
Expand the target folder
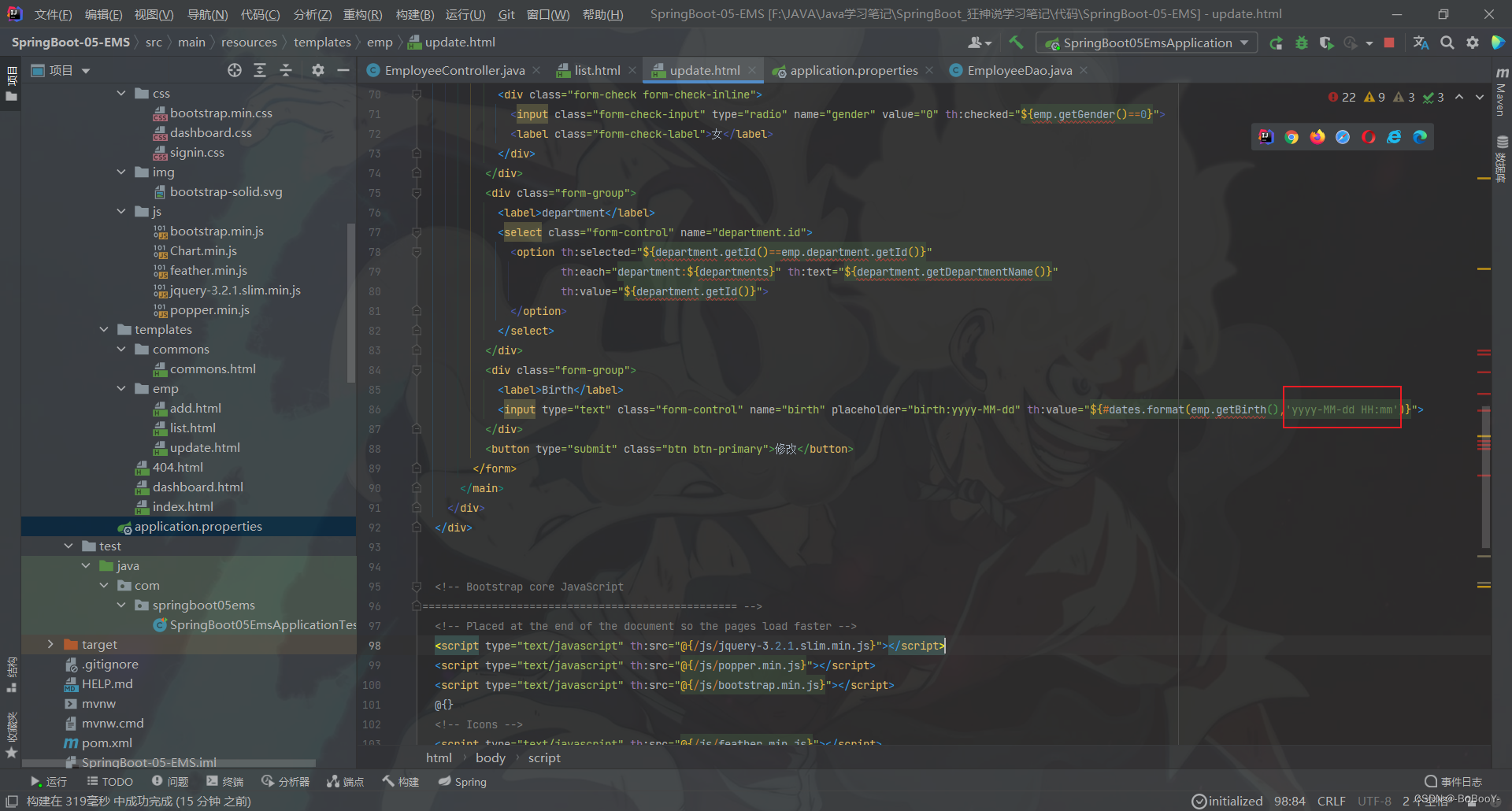[50, 644]
